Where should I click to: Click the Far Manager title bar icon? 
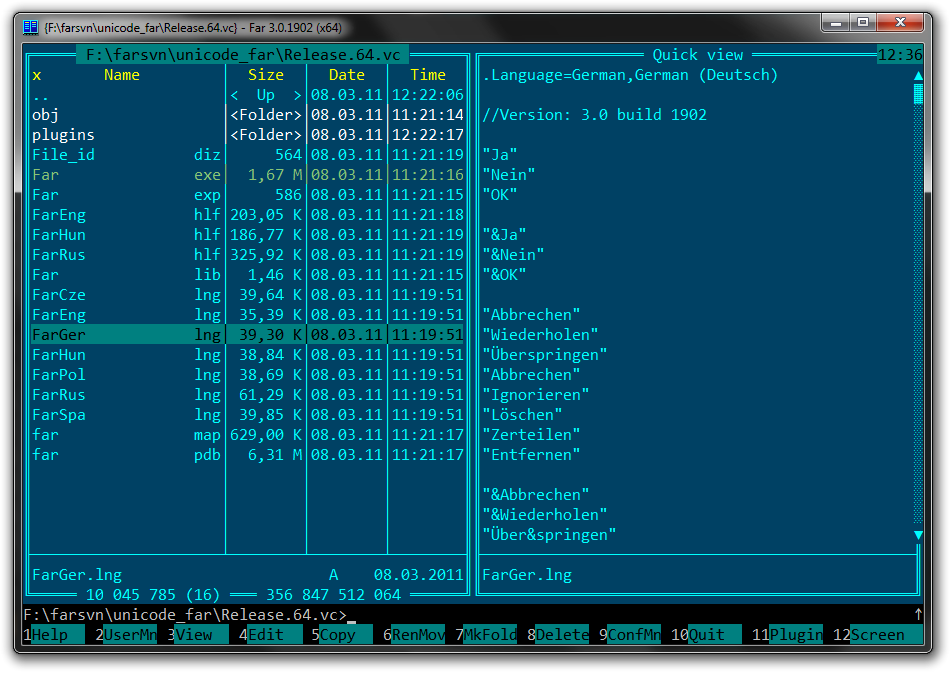pos(31,27)
